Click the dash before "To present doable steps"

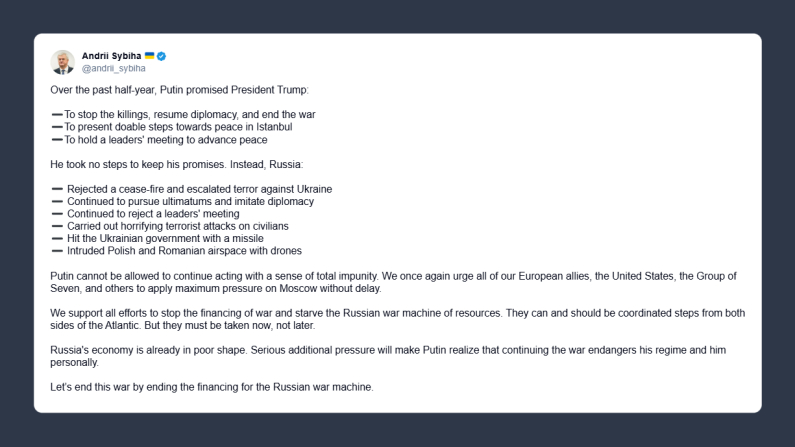click(56, 128)
